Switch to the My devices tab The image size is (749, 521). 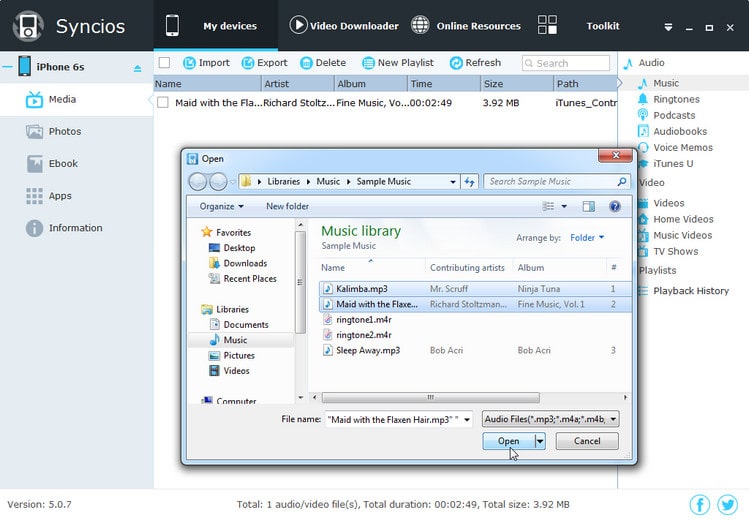click(215, 26)
